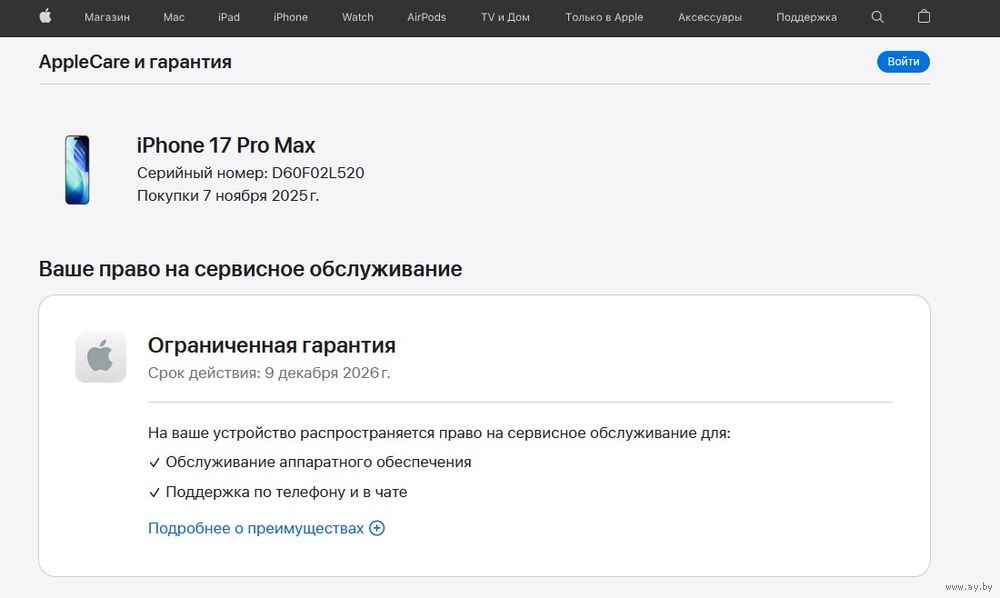Click the gray Apple warranty icon

click(x=101, y=357)
